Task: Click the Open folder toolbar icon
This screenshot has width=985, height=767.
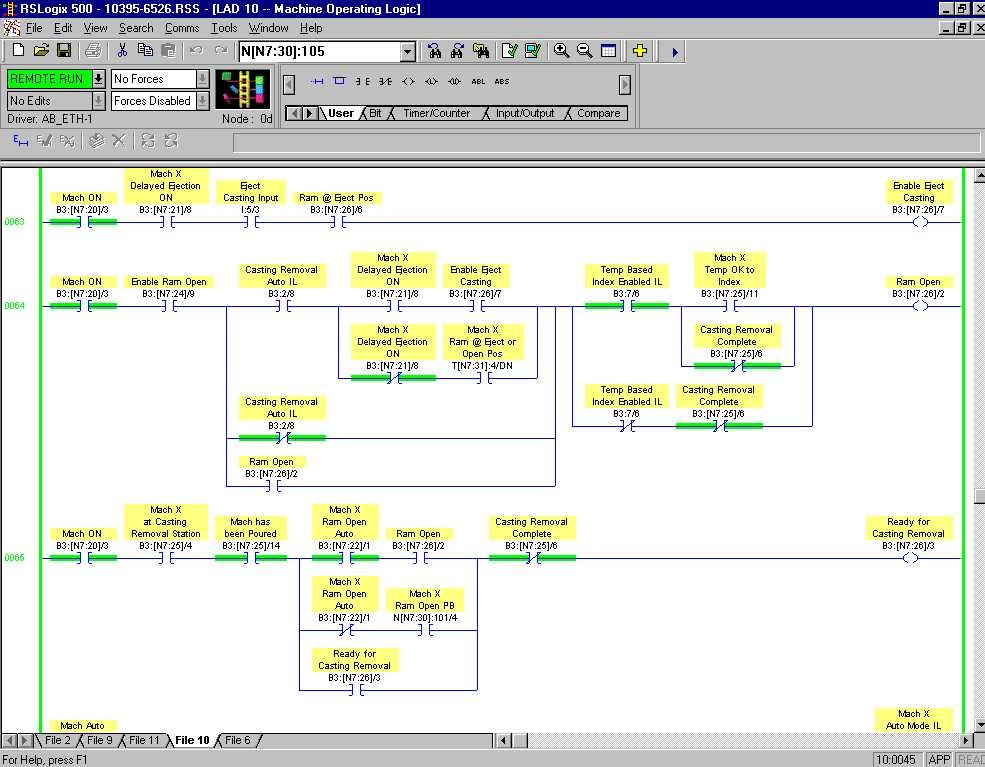Action: coord(41,51)
